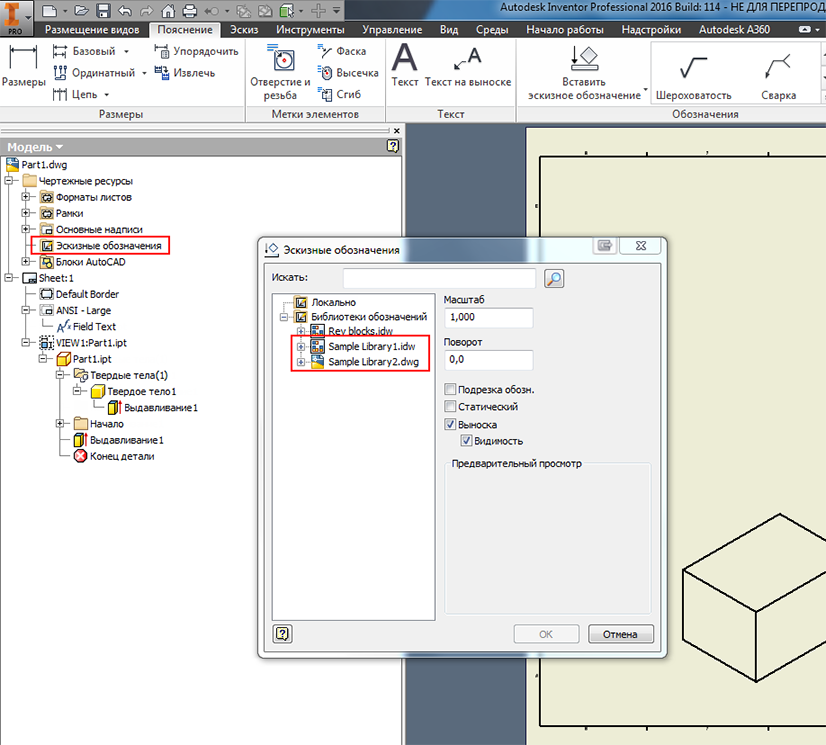Image resolution: width=826 pixels, height=745 pixels.
Task: Click the New file icon in quick access toolbar
Action: (x=48, y=10)
